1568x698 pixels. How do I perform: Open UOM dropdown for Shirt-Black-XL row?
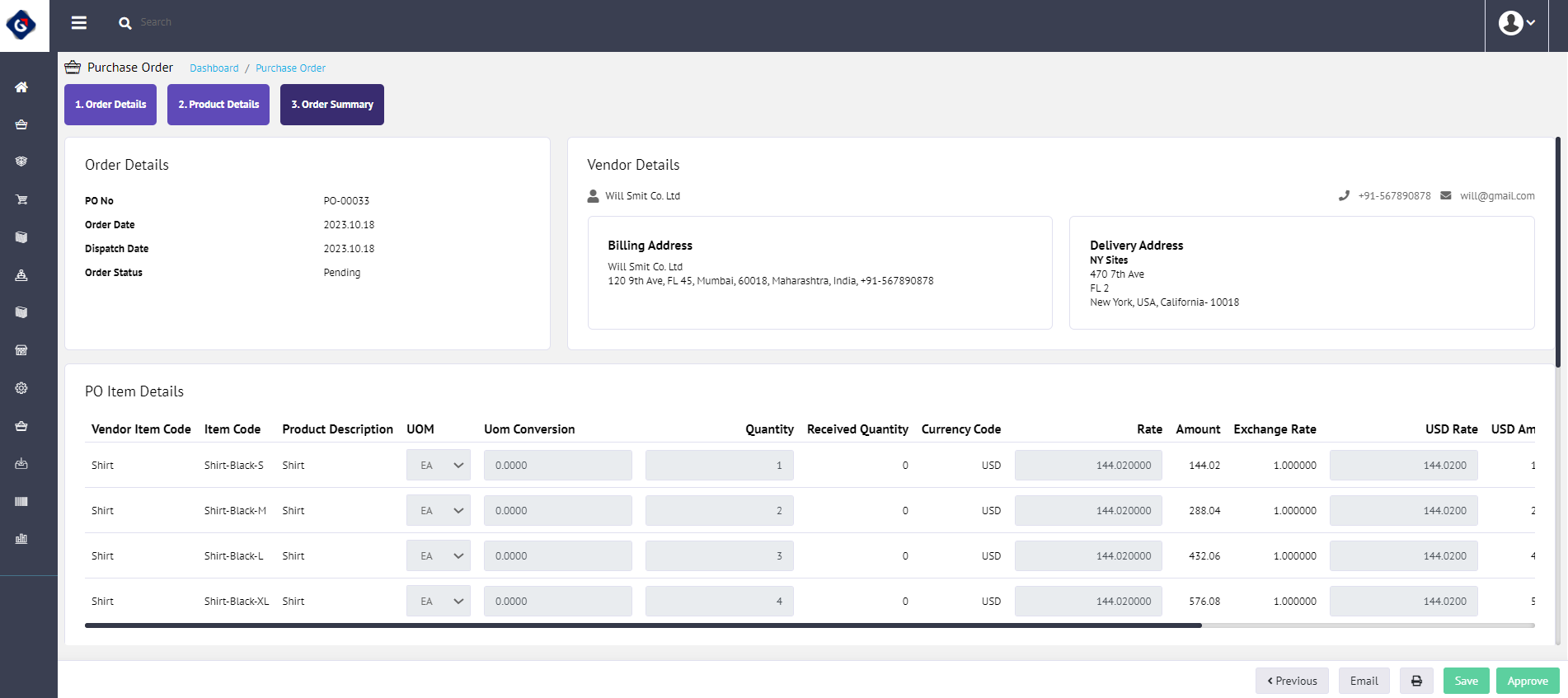point(438,602)
